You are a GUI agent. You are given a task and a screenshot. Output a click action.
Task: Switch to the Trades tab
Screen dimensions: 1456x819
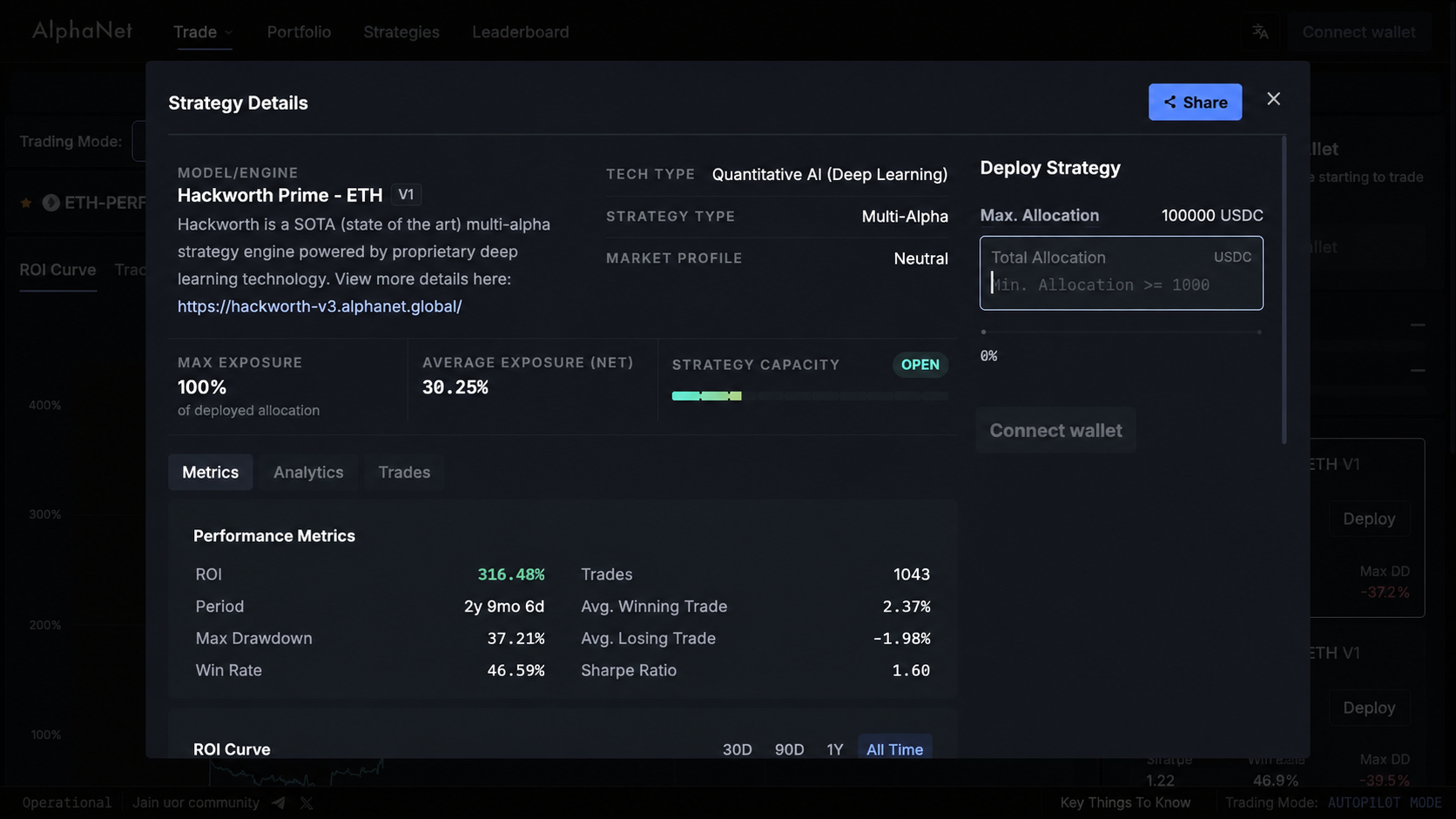pyautogui.click(x=404, y=472)
